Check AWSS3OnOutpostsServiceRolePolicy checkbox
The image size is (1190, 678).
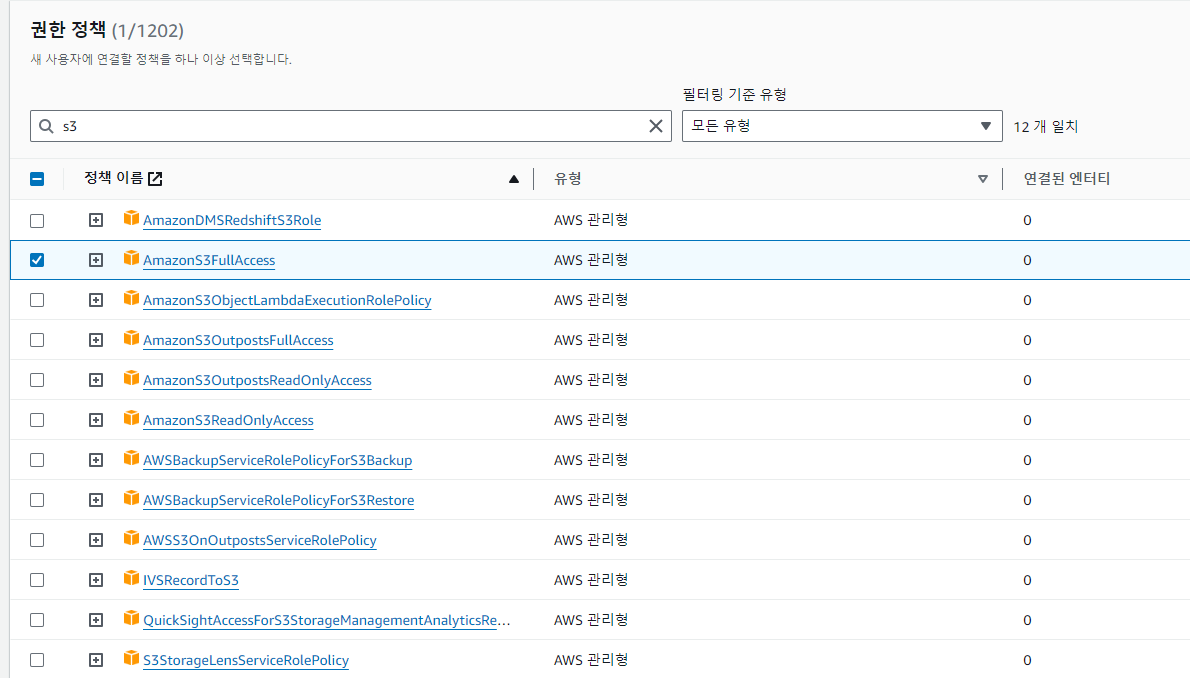[37, 540]
